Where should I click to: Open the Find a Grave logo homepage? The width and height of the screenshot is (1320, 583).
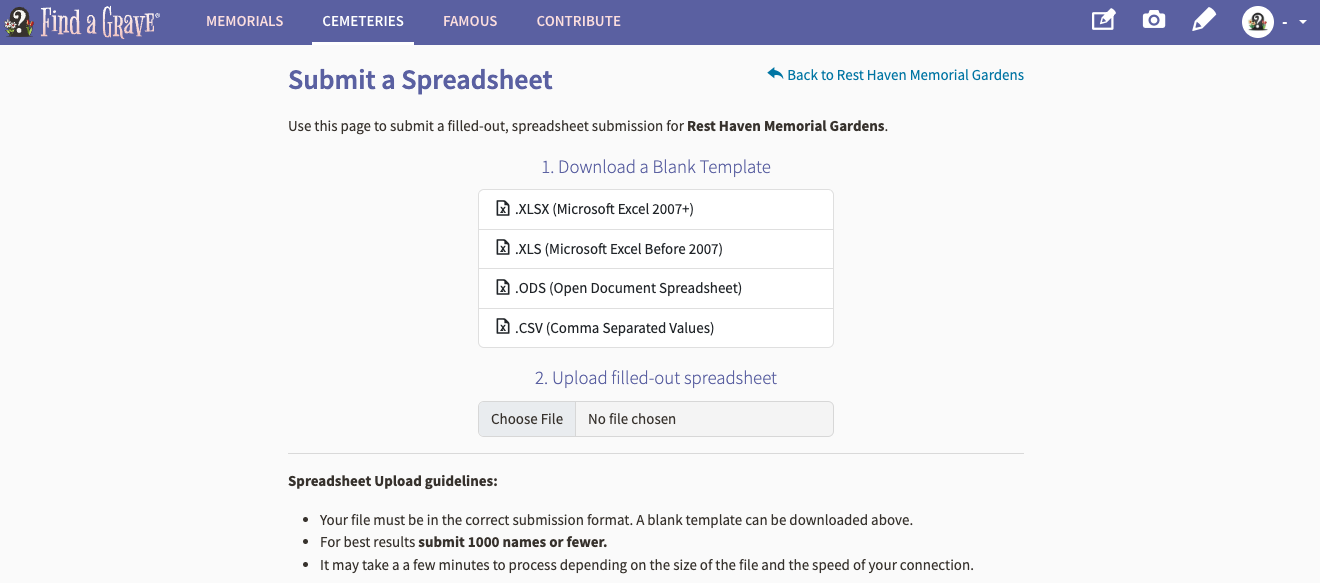coord(82,21)
